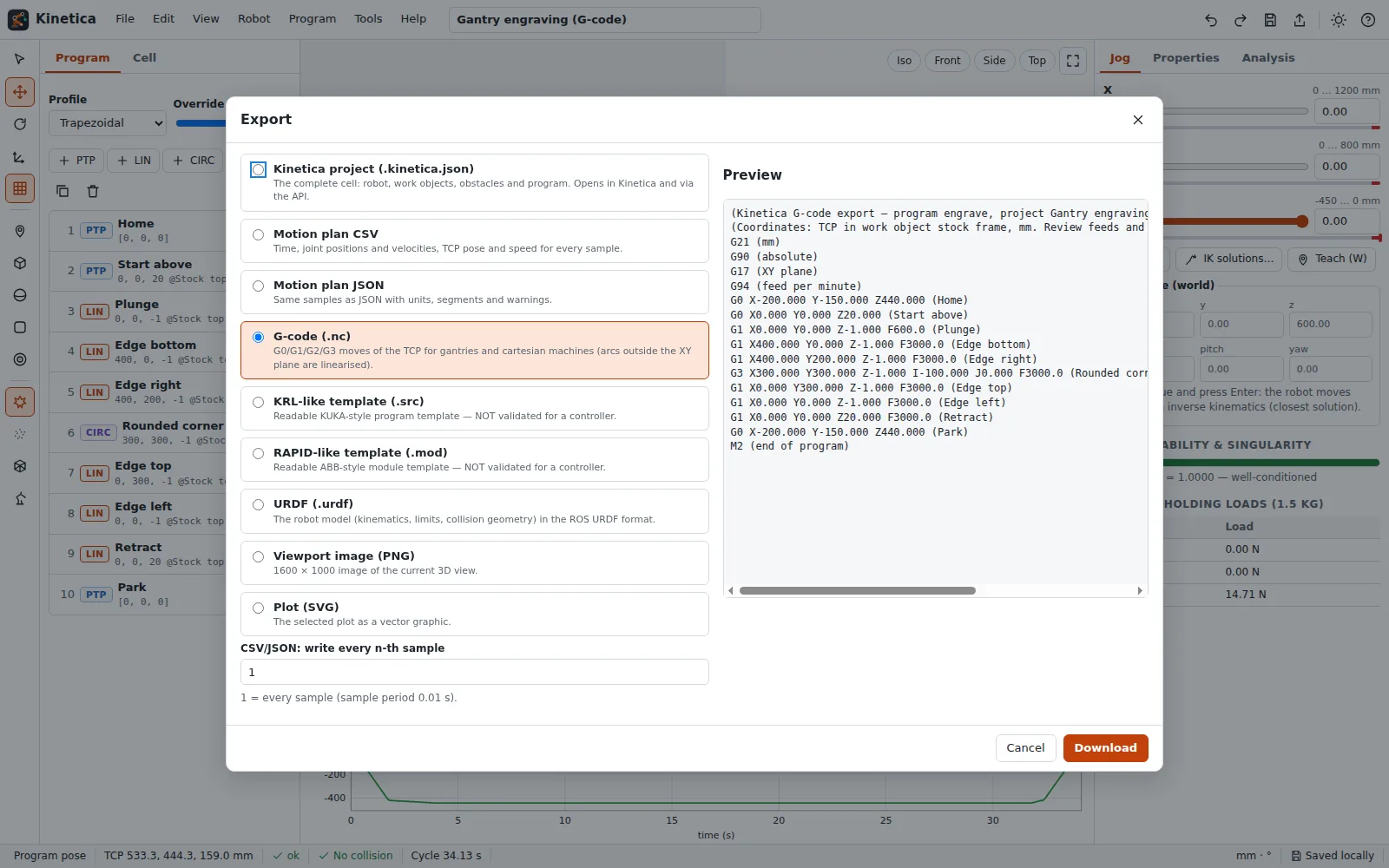Click the Teach (W) button
1389x868 pixels.
point(1333,259)
